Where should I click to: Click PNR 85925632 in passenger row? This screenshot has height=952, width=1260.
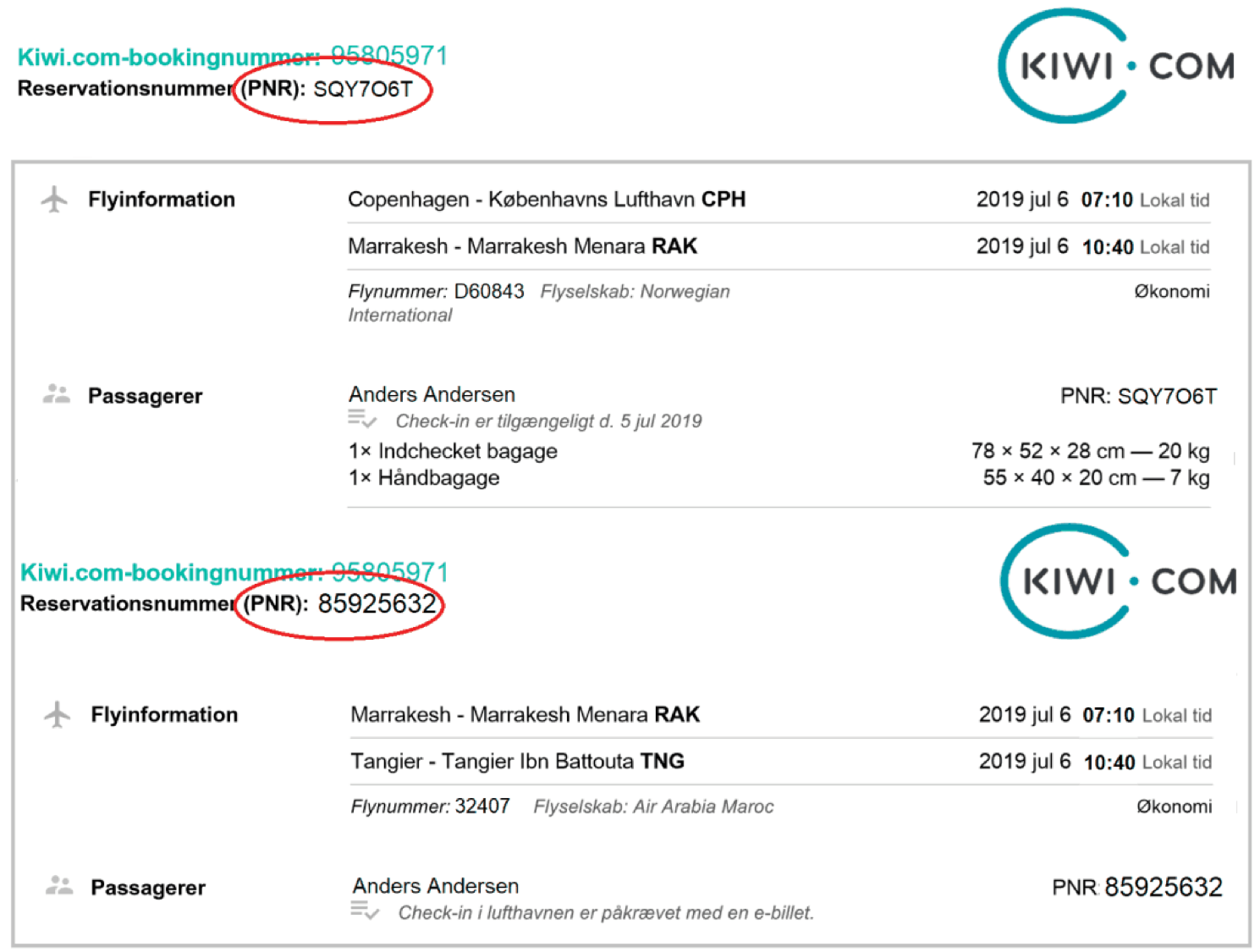[x=1137, y=887]
